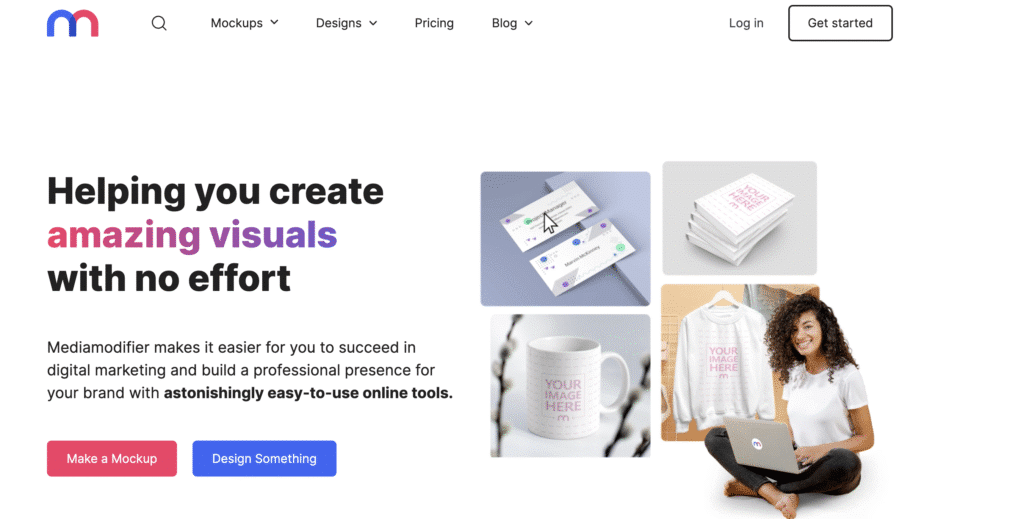The width and height of the screenshot is (1024, 519).
Task: Select the white mug mockup thumbnail
Action: click(570, 386)
